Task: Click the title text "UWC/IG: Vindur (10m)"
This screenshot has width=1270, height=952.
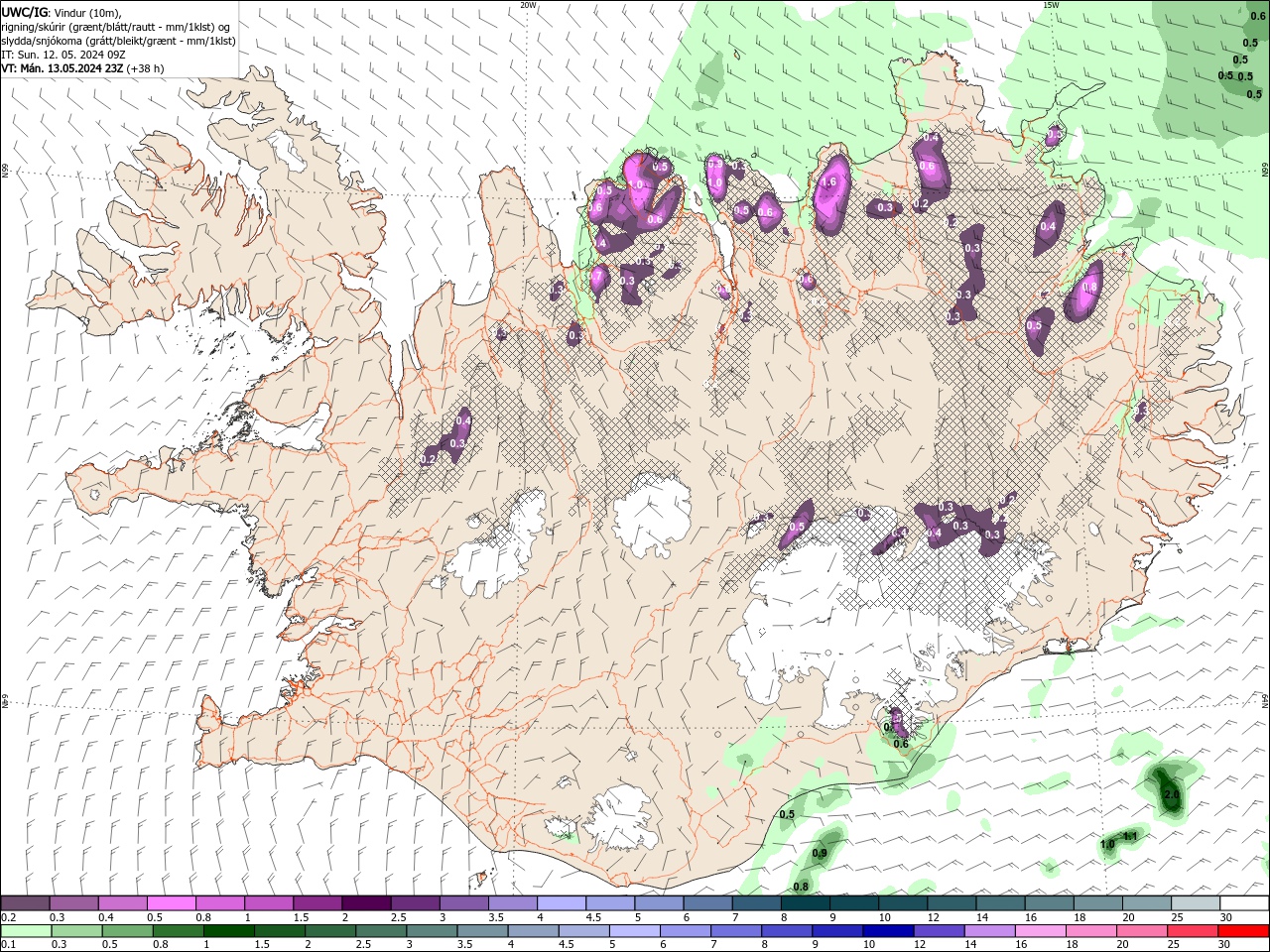Action: [62, 11]
